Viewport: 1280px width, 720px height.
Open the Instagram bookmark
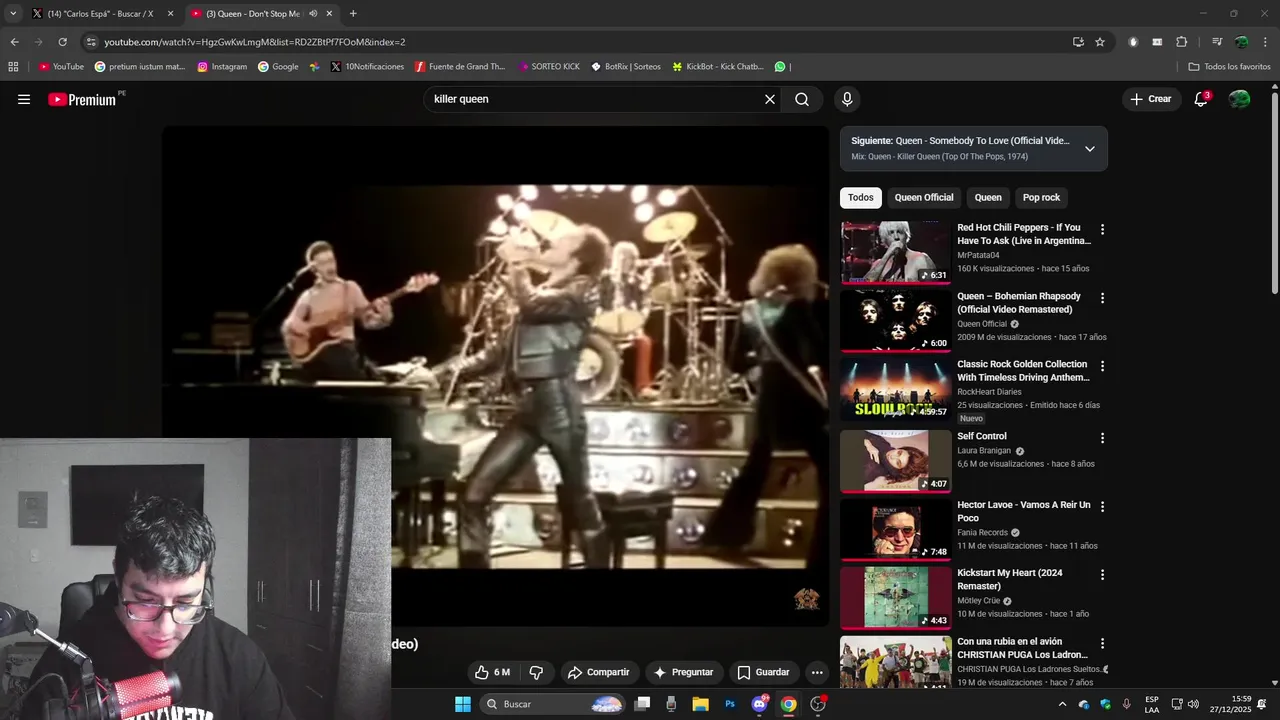(x=222, y=67)
